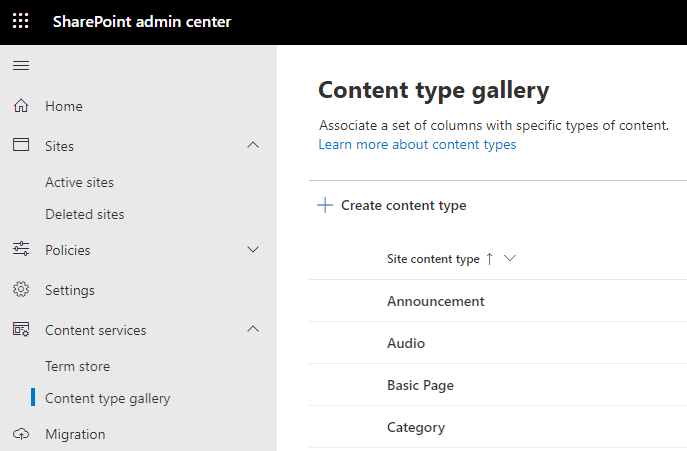Open Deleted sites page

[x=84, y=214]
